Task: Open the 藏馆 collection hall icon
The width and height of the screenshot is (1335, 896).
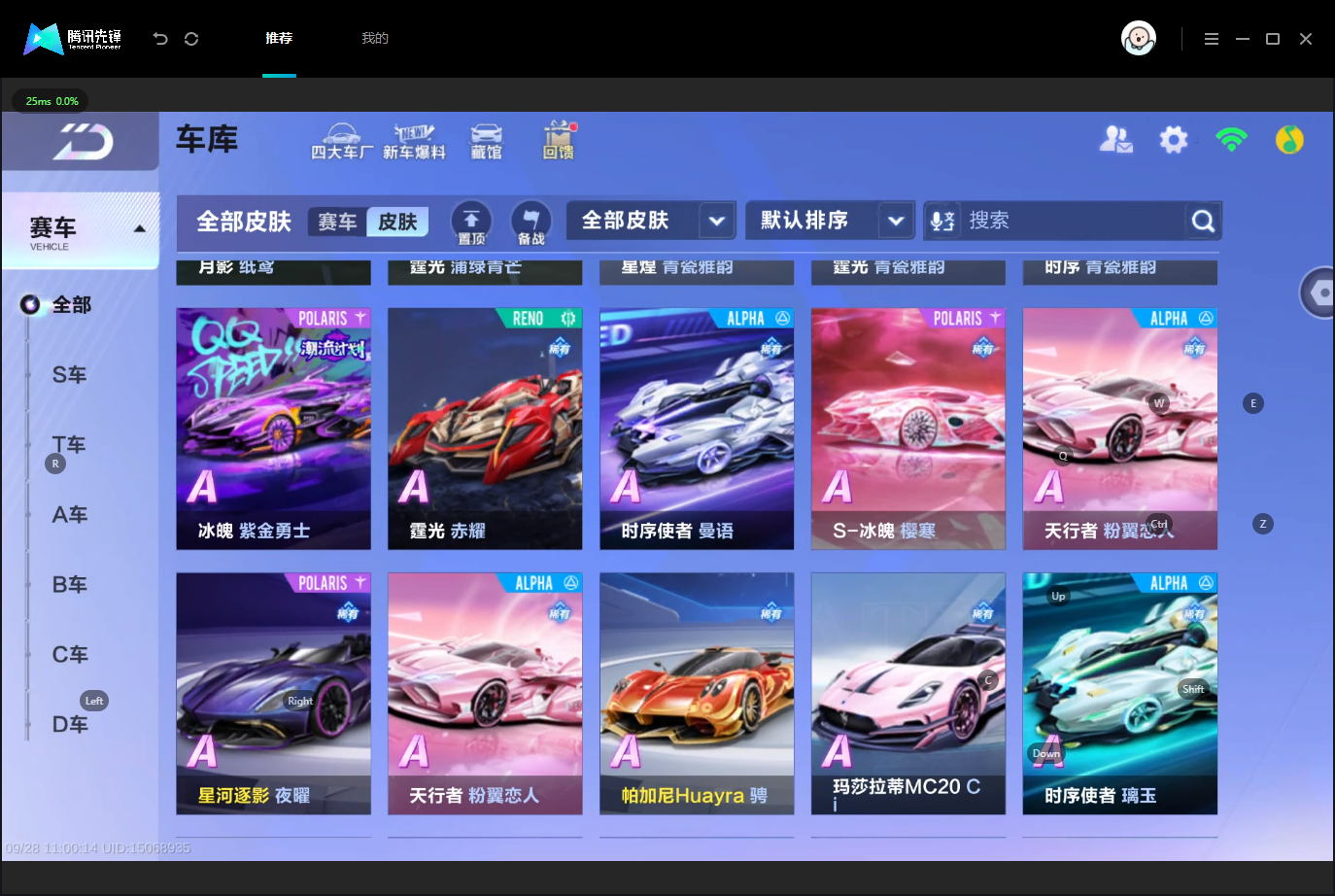Action: (486, 142)
